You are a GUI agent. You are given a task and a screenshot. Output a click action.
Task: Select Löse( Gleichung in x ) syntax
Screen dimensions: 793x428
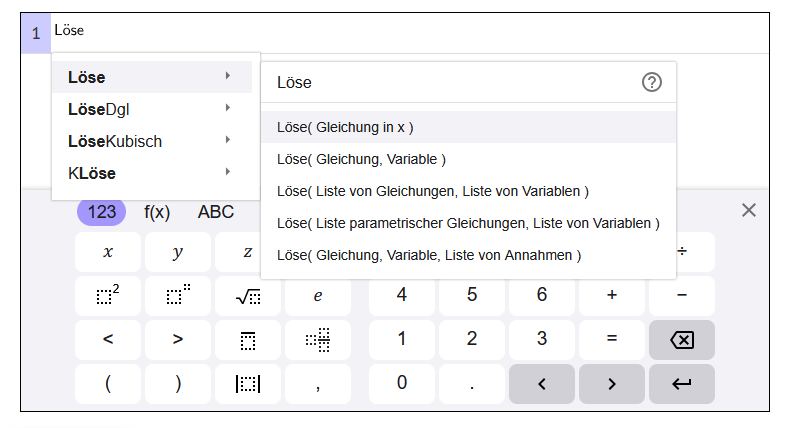click(345, 127)
